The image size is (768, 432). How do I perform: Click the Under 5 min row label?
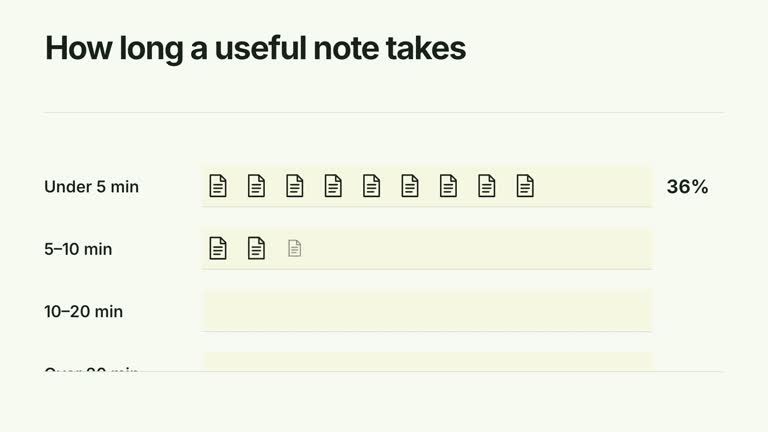pyautogui.click(x=92, y=187)
